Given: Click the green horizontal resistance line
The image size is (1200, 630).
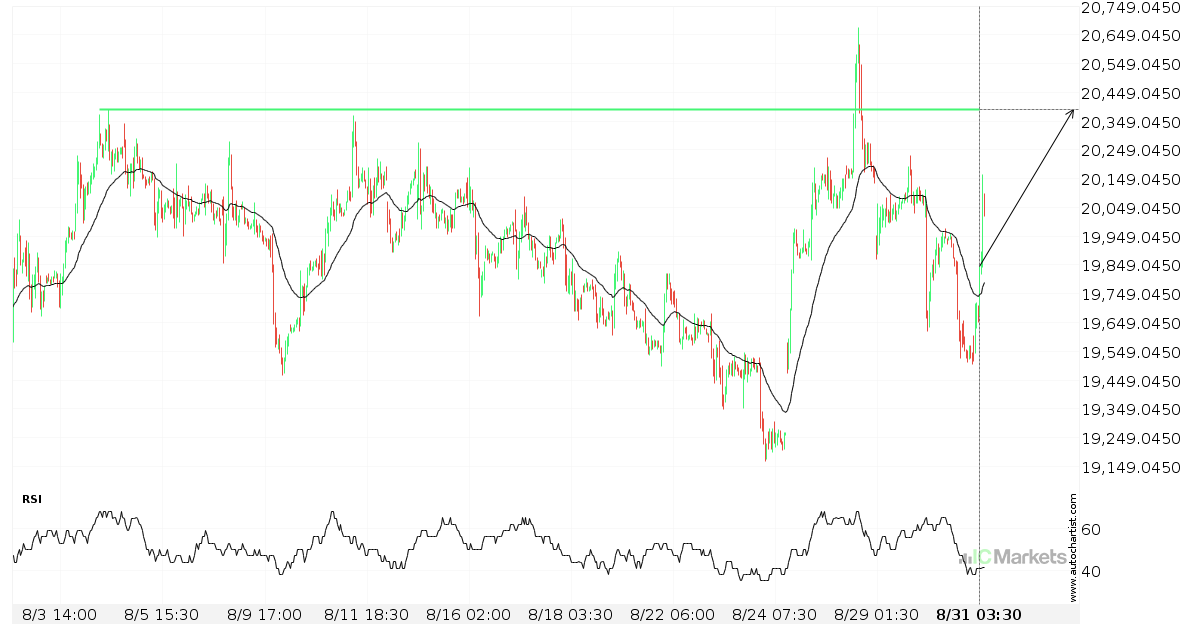Looking at the screenshot, I should (538, 109).
